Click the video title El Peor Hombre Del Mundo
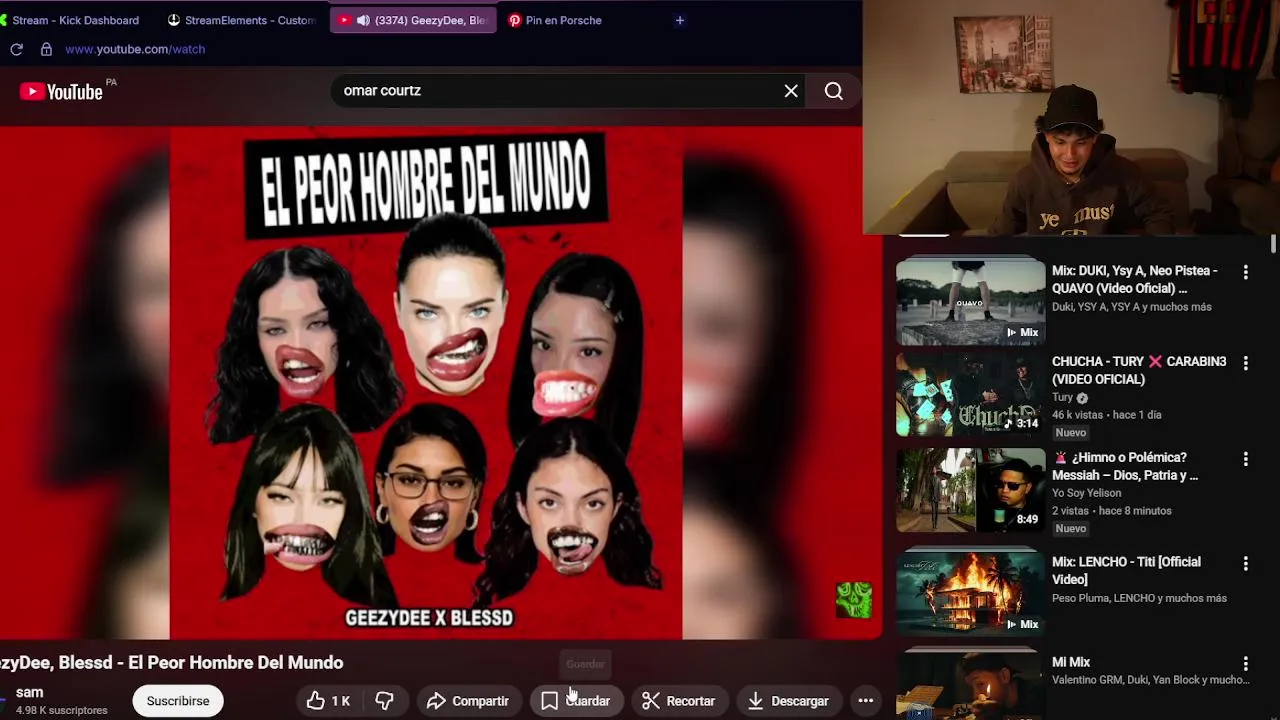 click(172, 662)
